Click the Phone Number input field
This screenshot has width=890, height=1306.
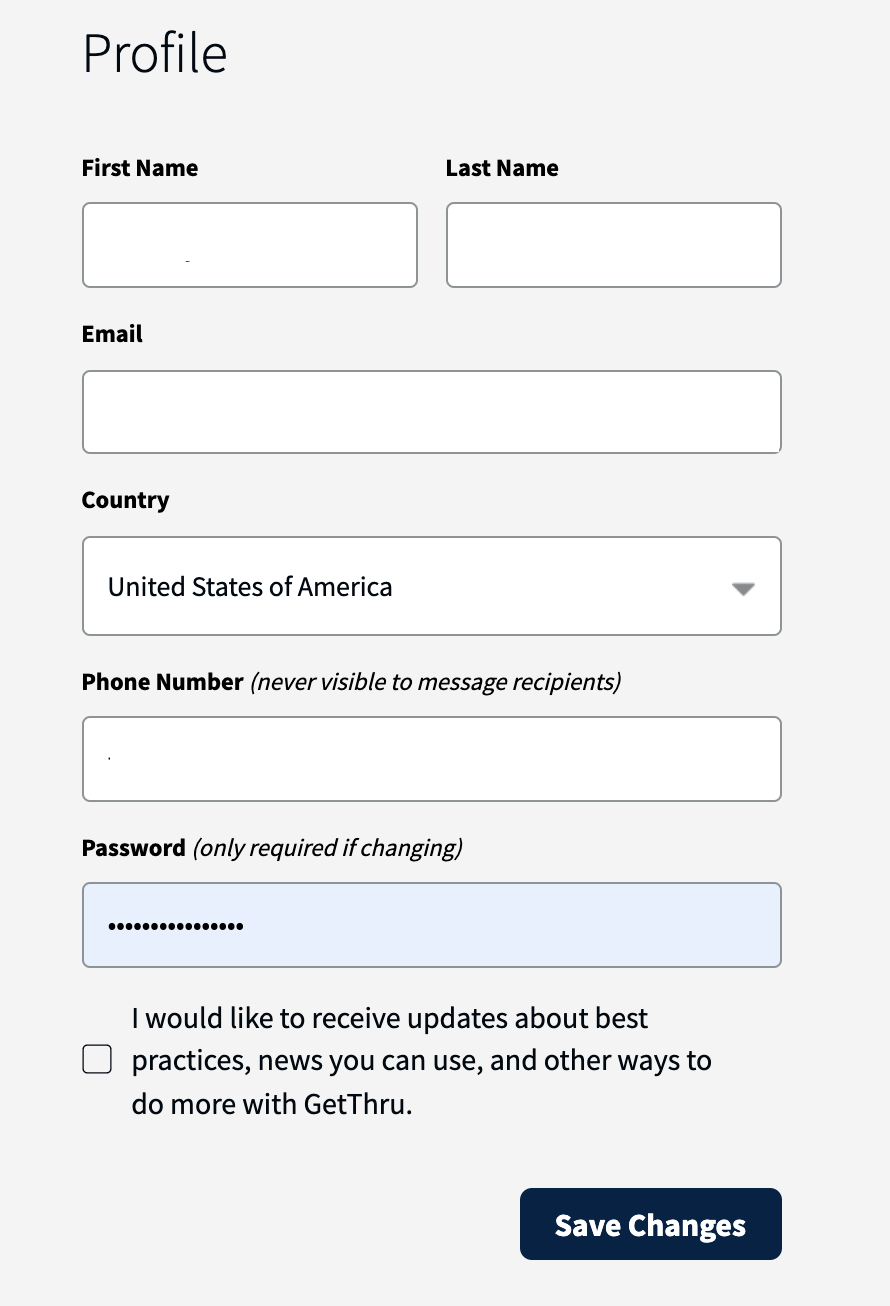click(x=431, y=759)
